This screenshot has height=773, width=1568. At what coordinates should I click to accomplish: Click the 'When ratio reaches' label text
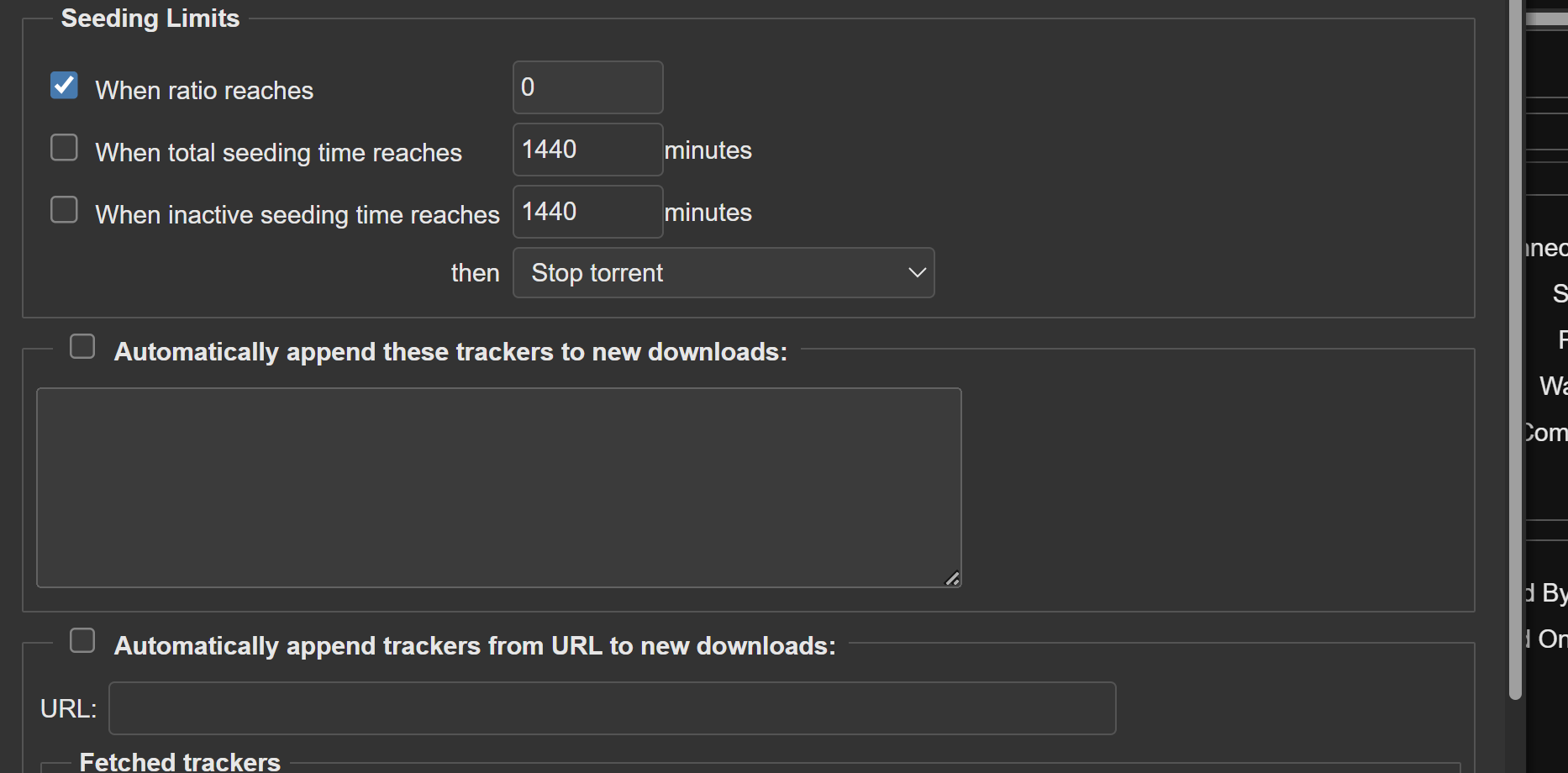coord(204,91)
